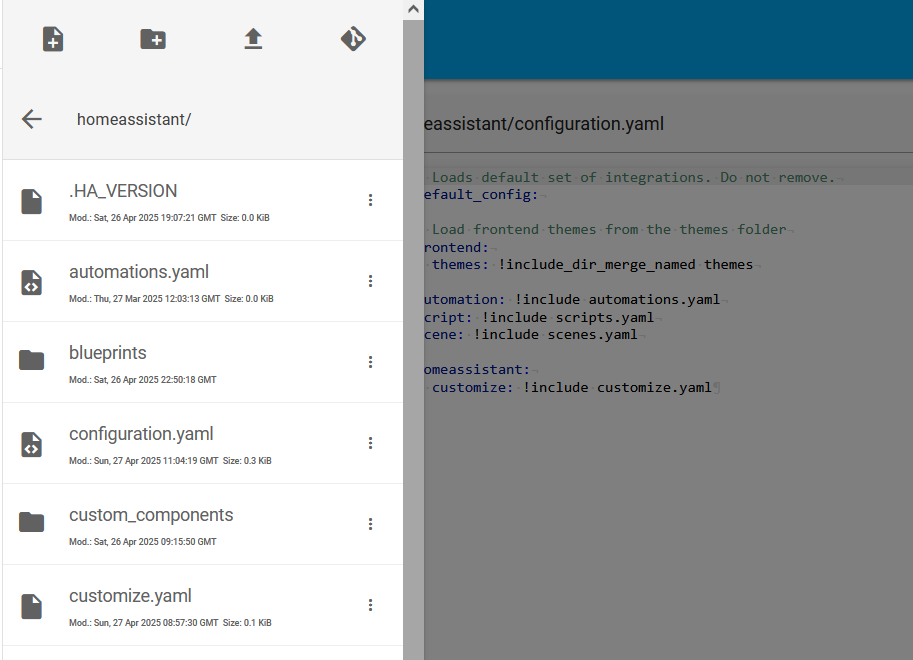Click the homeassistant/ path label
This screenshot has height=660, width=913.
[134, 119]
